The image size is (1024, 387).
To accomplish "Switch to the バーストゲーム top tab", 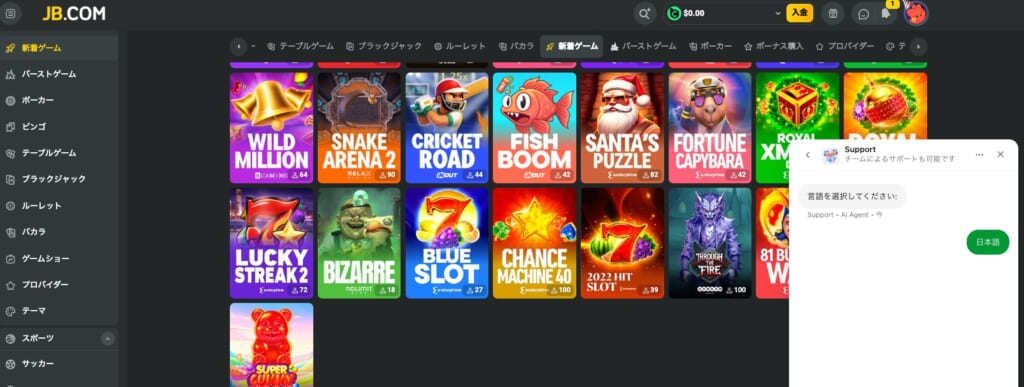I will 643,46.
